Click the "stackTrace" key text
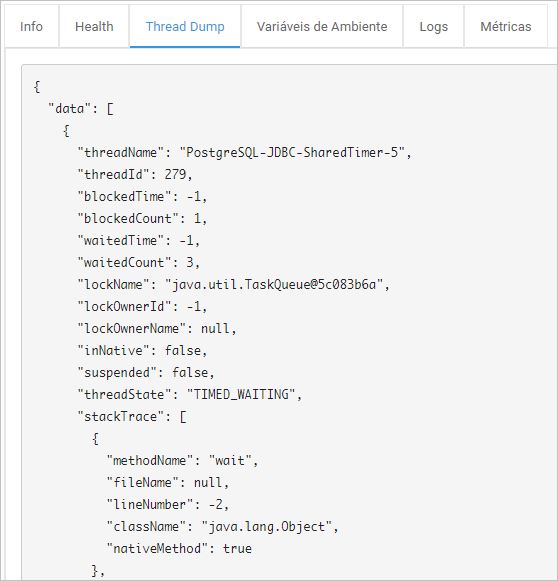Screen dimensions: 558x581 [x=120, y=416]
